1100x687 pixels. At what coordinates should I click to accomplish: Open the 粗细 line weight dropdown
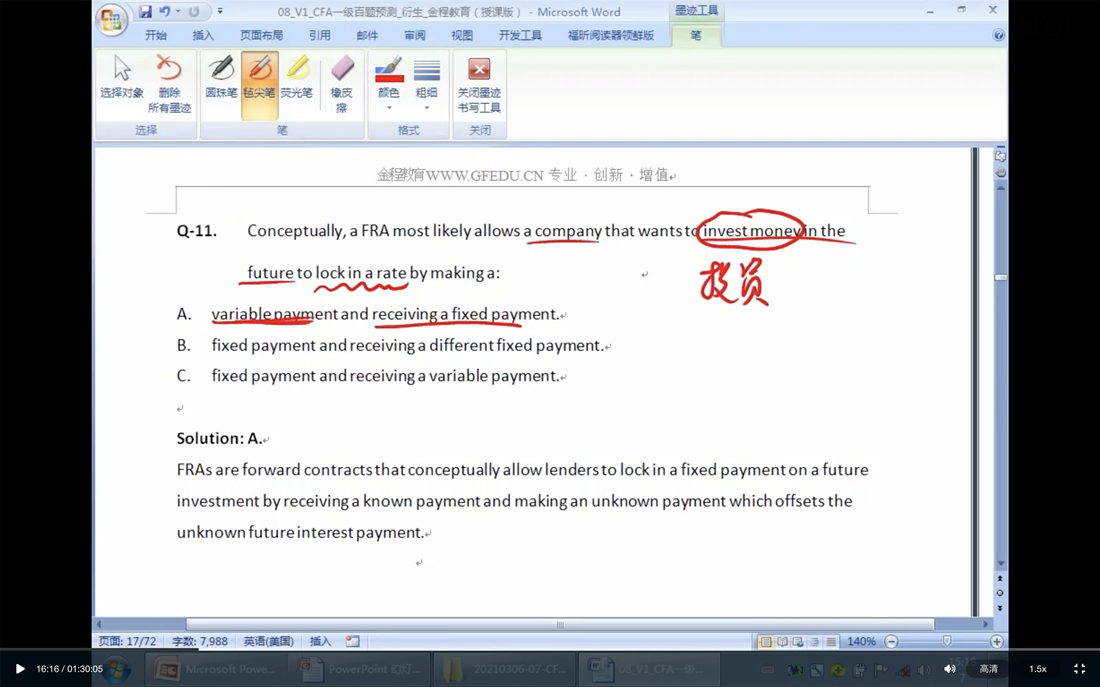pyautogui.click(x=427, y=84)
